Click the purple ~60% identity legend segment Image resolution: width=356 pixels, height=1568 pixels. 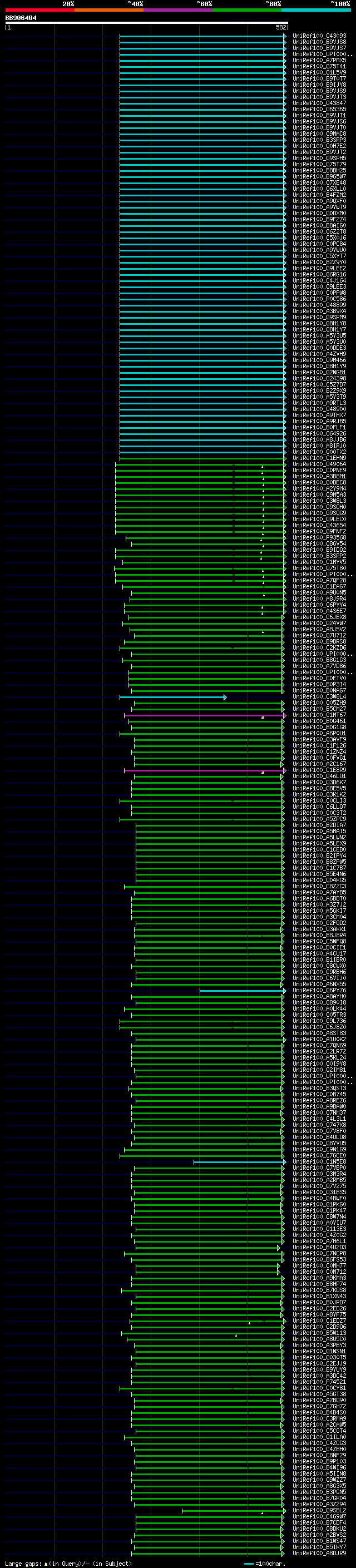(x=179, y=10)
